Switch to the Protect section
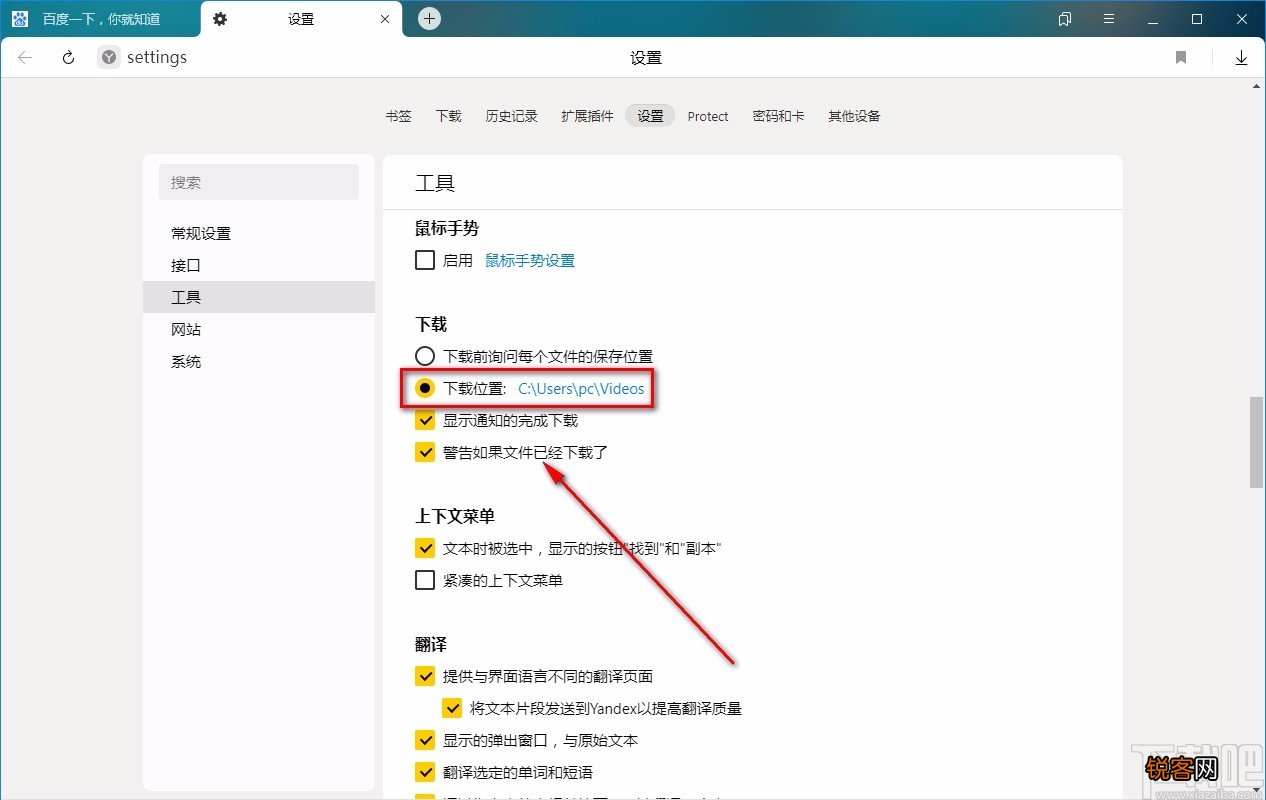The height and width of the screenshot is (800, 1266). (708, 116)
